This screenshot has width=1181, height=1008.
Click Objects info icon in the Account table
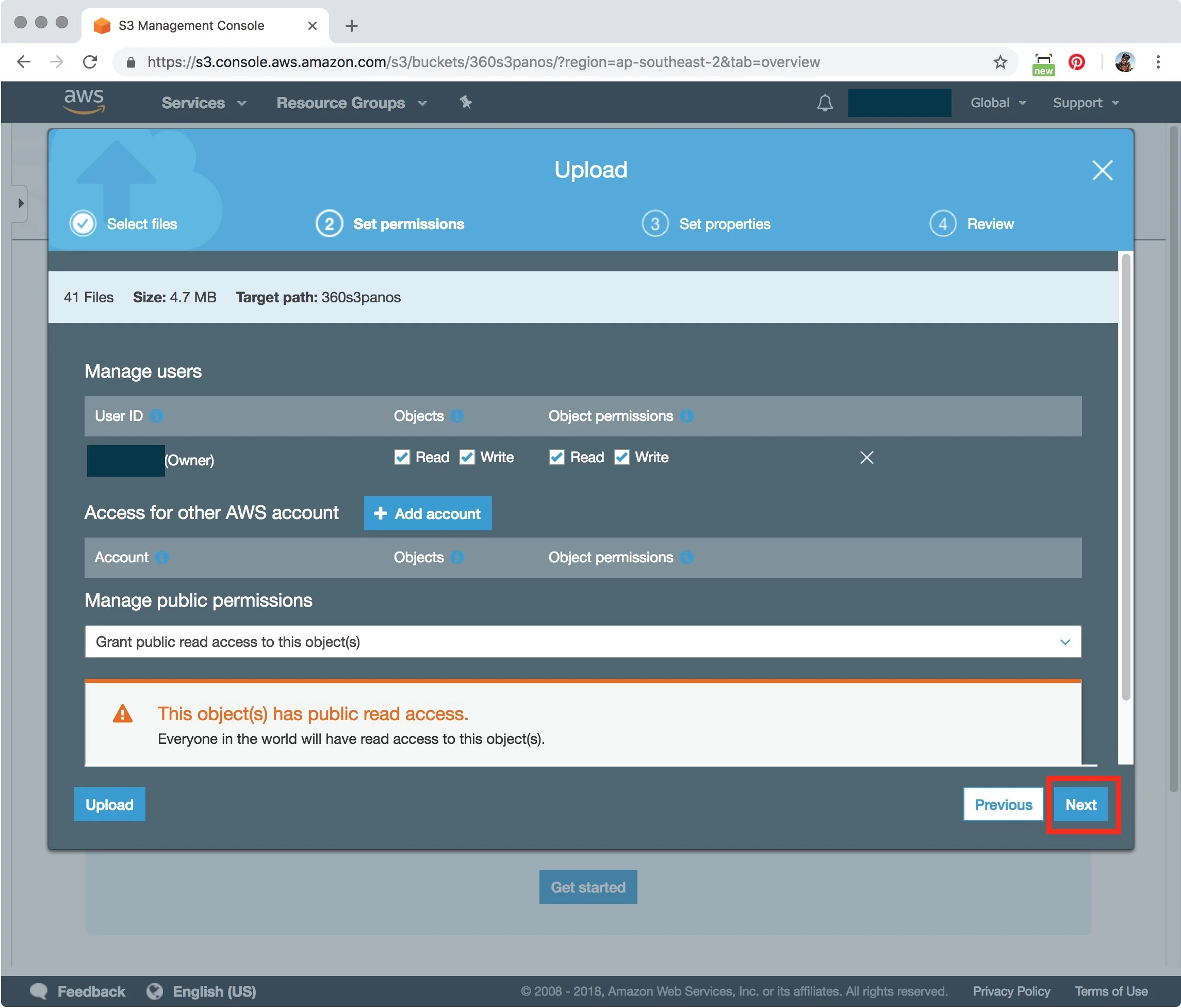click(x=457, y=558)
